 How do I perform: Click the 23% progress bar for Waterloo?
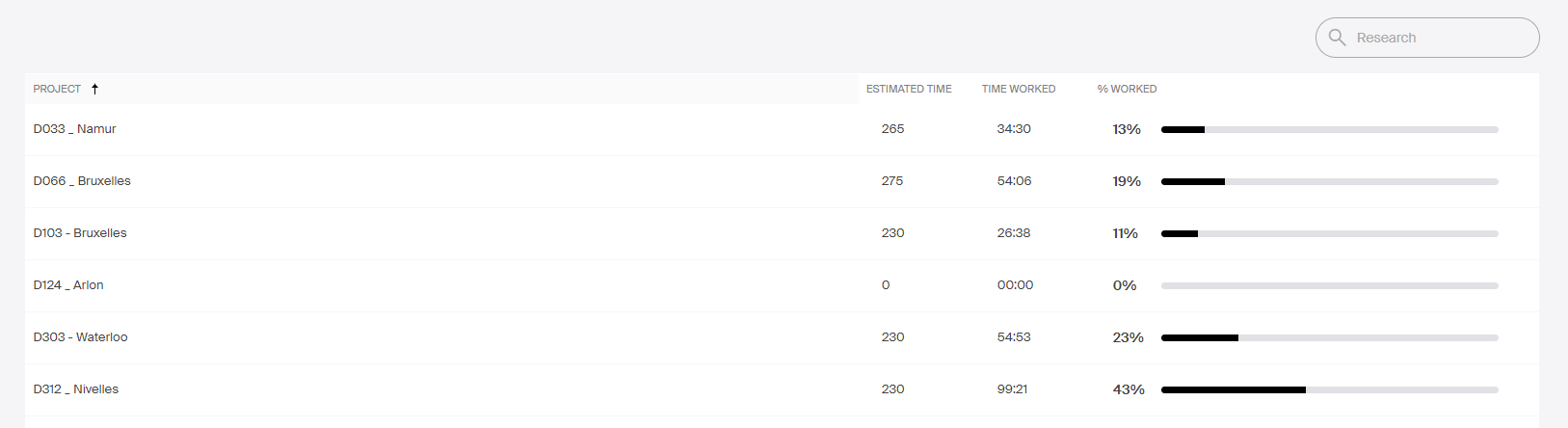coord(1330,337)
